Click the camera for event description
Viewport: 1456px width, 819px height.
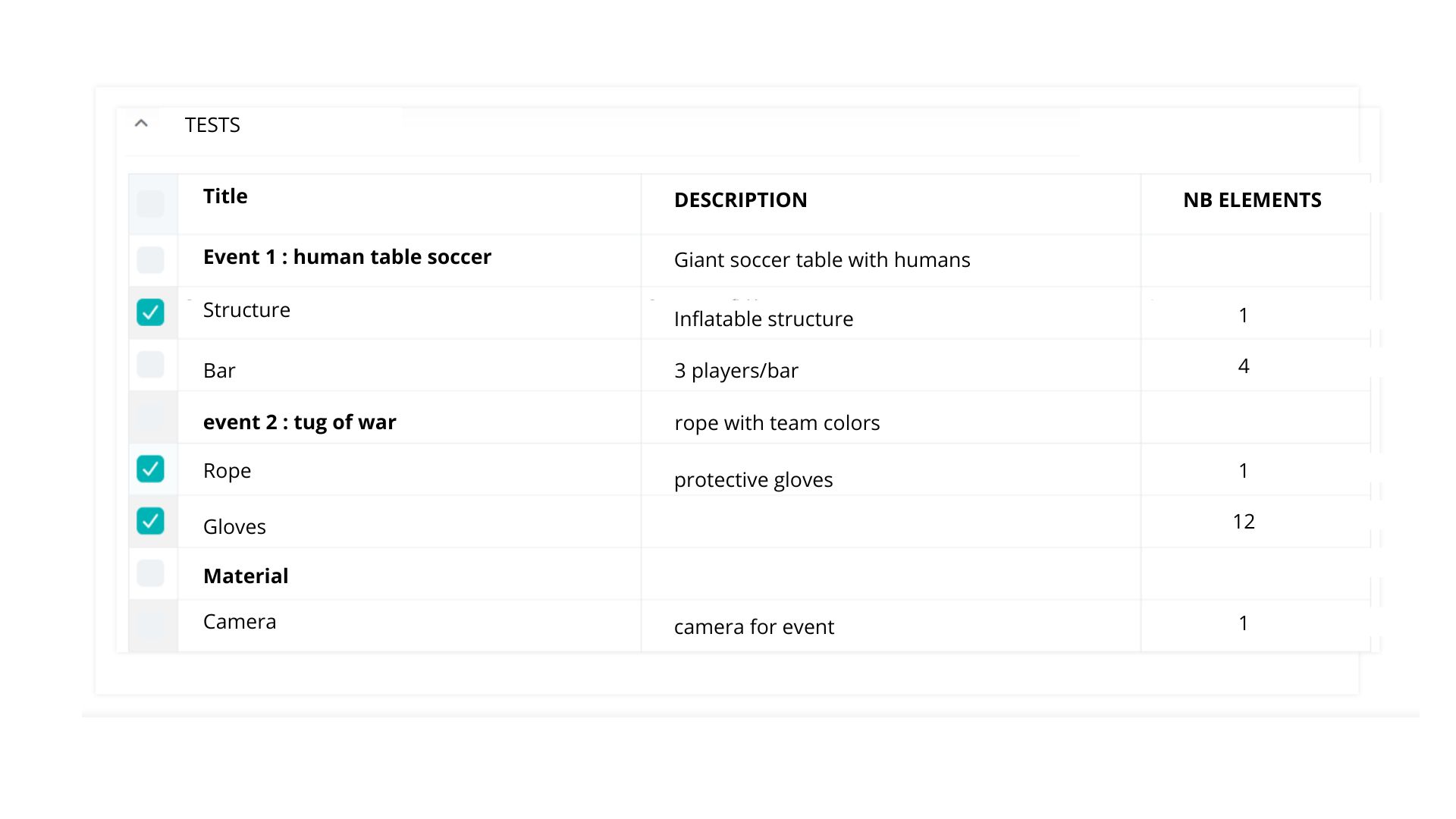754,627
